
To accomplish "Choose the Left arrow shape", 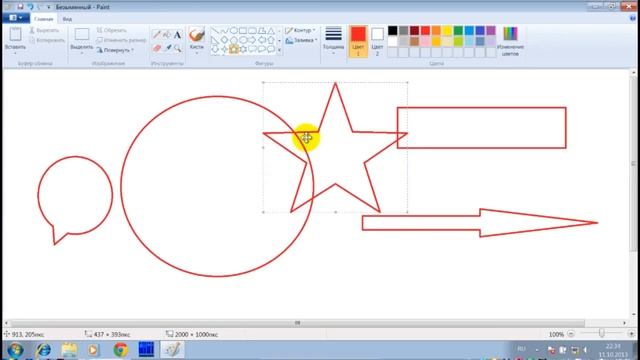I will pyautogui.click(x=262, y=40).
